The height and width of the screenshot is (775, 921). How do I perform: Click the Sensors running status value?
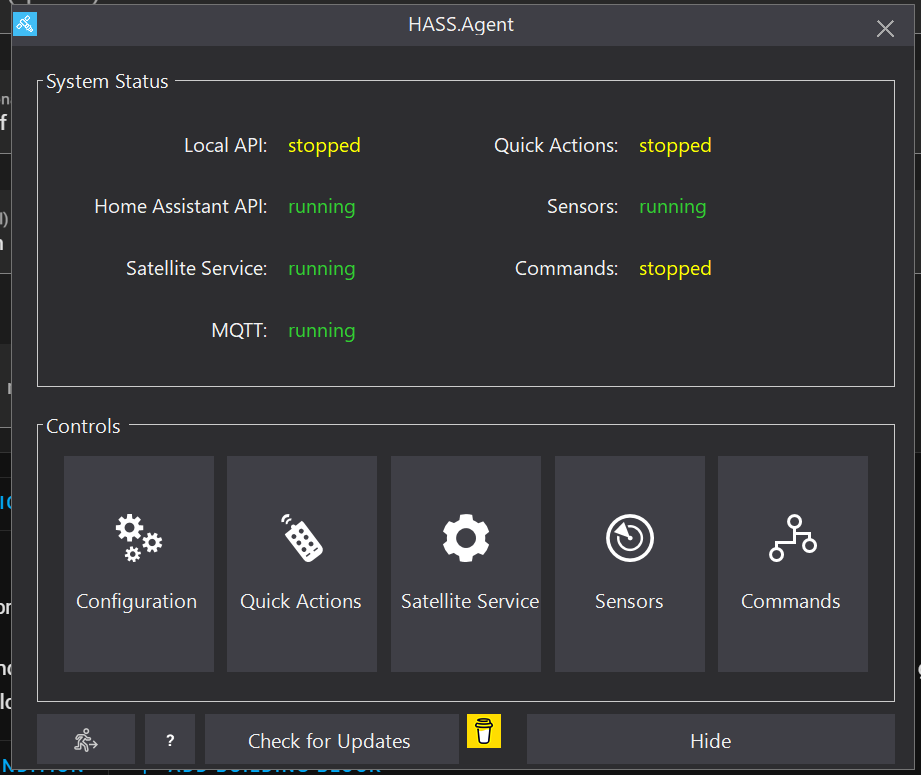(x=673, y=207)
